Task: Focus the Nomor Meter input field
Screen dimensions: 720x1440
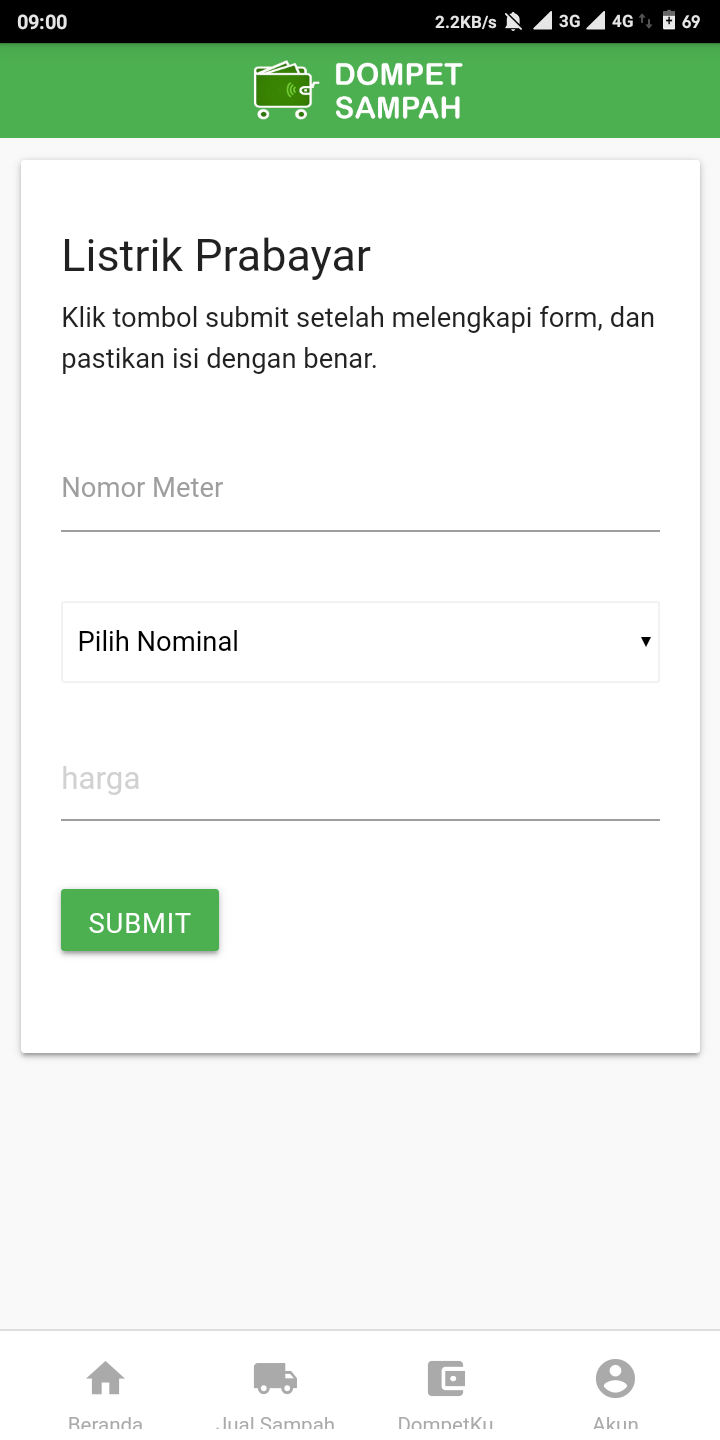Action: coord(360,490)
